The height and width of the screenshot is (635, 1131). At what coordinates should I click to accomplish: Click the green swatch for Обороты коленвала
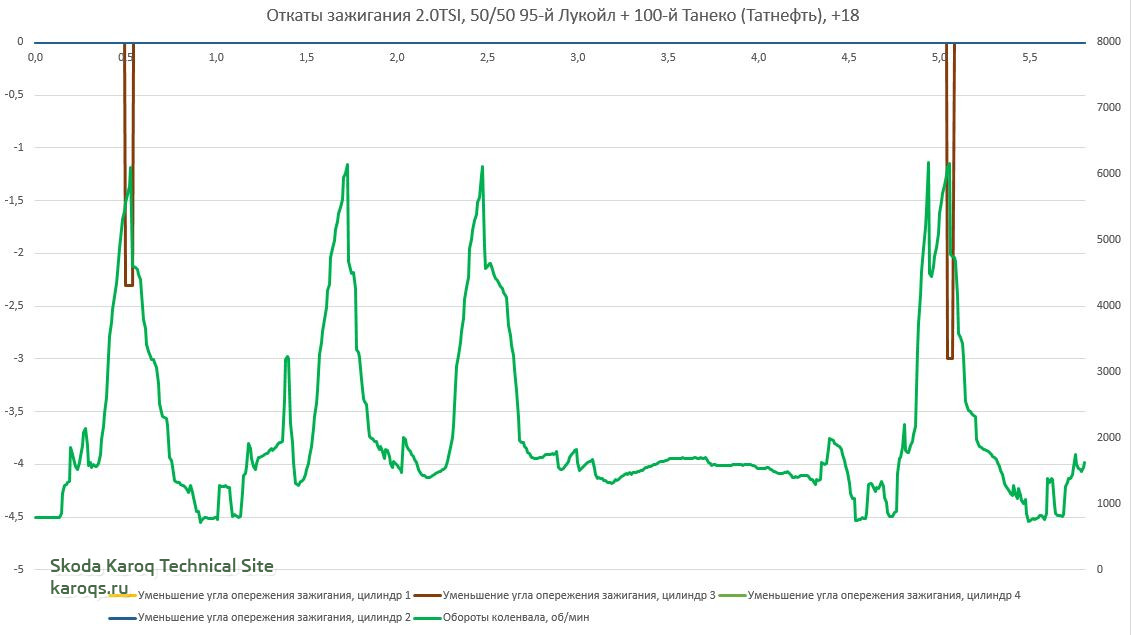tap(426, 618)
